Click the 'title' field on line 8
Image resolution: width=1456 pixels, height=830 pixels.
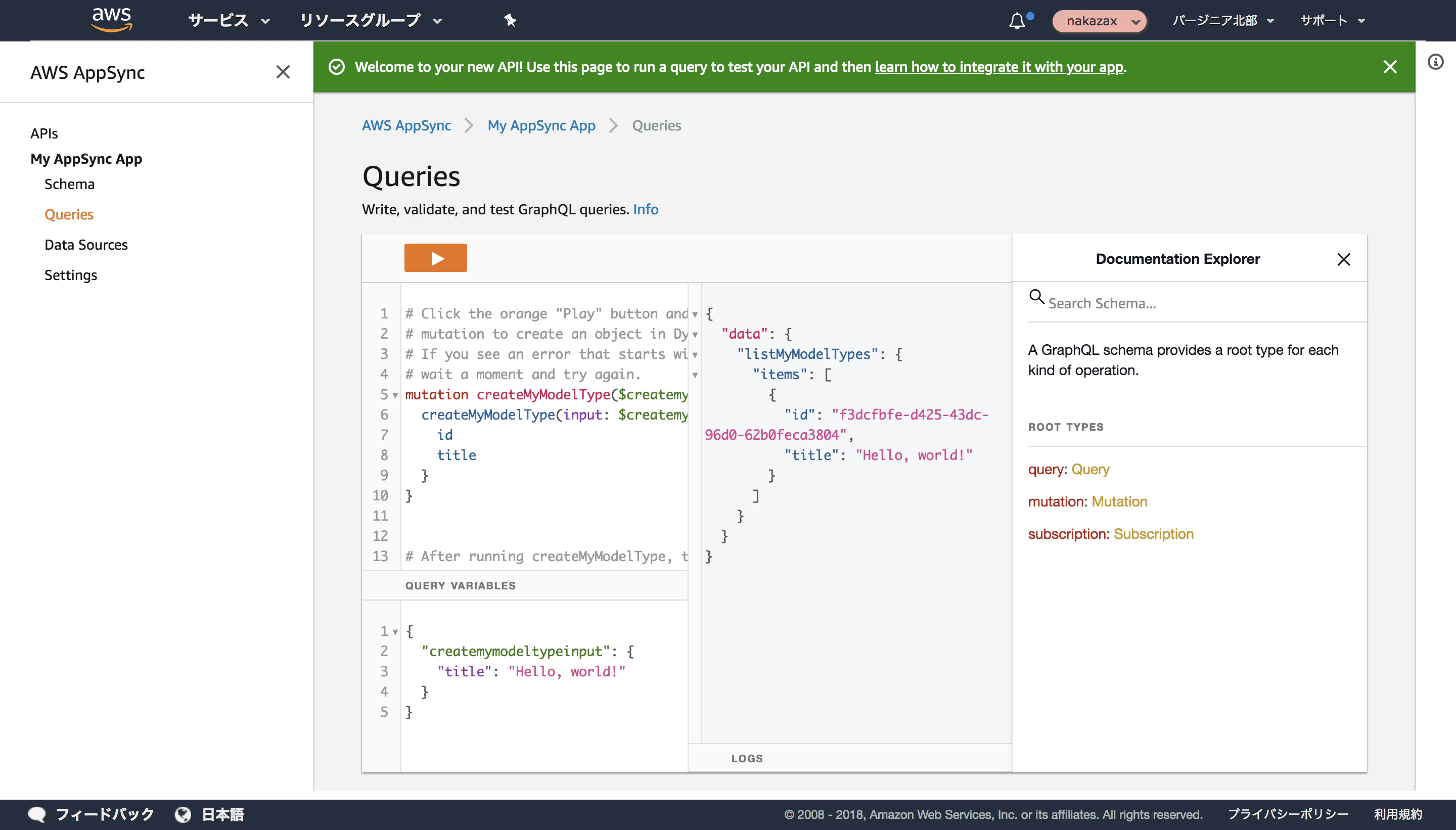(x=457, y=455)
